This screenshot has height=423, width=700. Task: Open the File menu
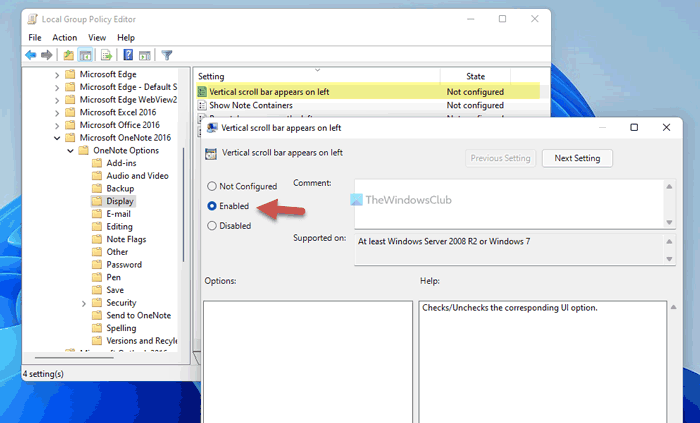(x=35, y=38)
